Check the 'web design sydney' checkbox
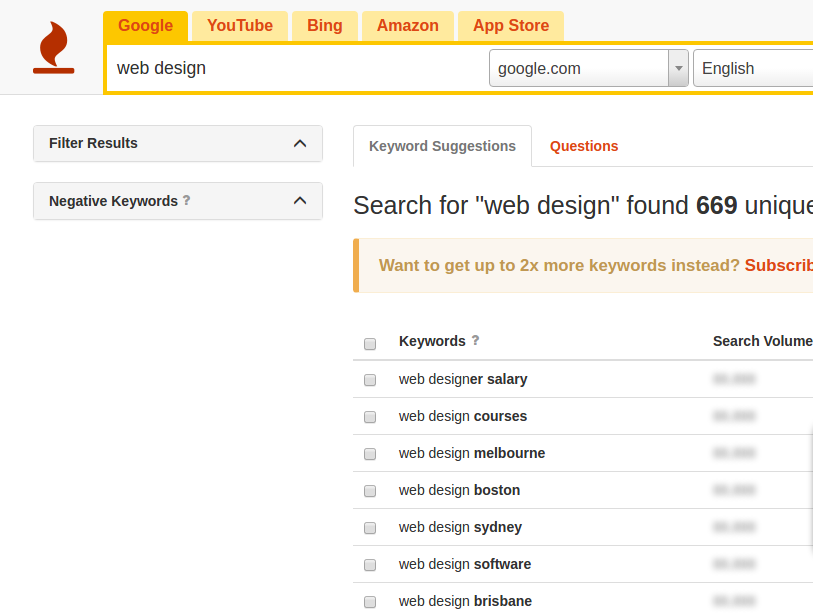 (x=370, y=528)
